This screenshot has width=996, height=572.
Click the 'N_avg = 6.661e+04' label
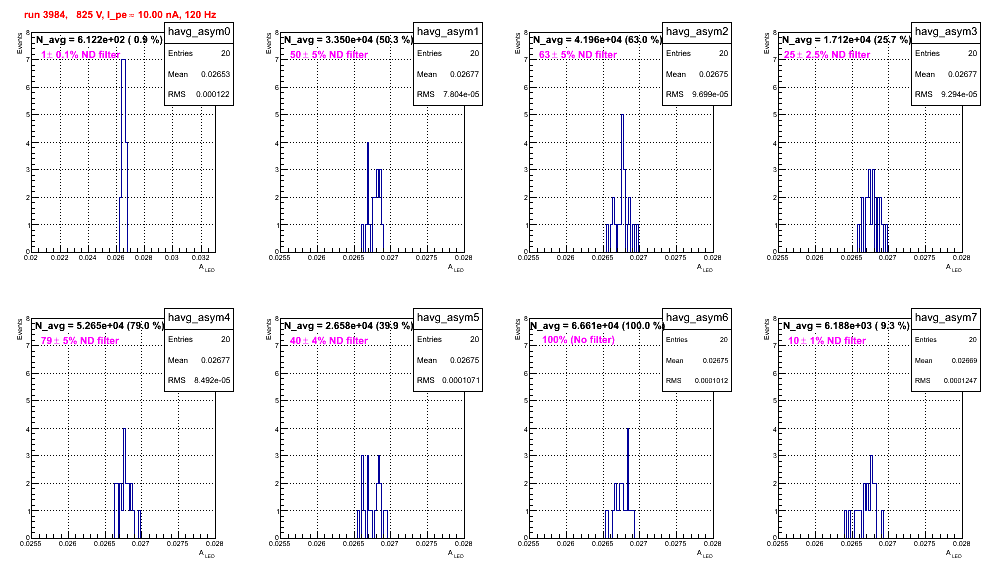click(597, 325)
